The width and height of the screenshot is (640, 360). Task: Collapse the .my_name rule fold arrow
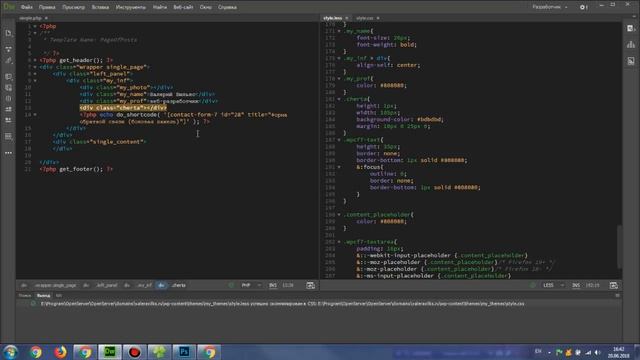(x=339, y=31)
